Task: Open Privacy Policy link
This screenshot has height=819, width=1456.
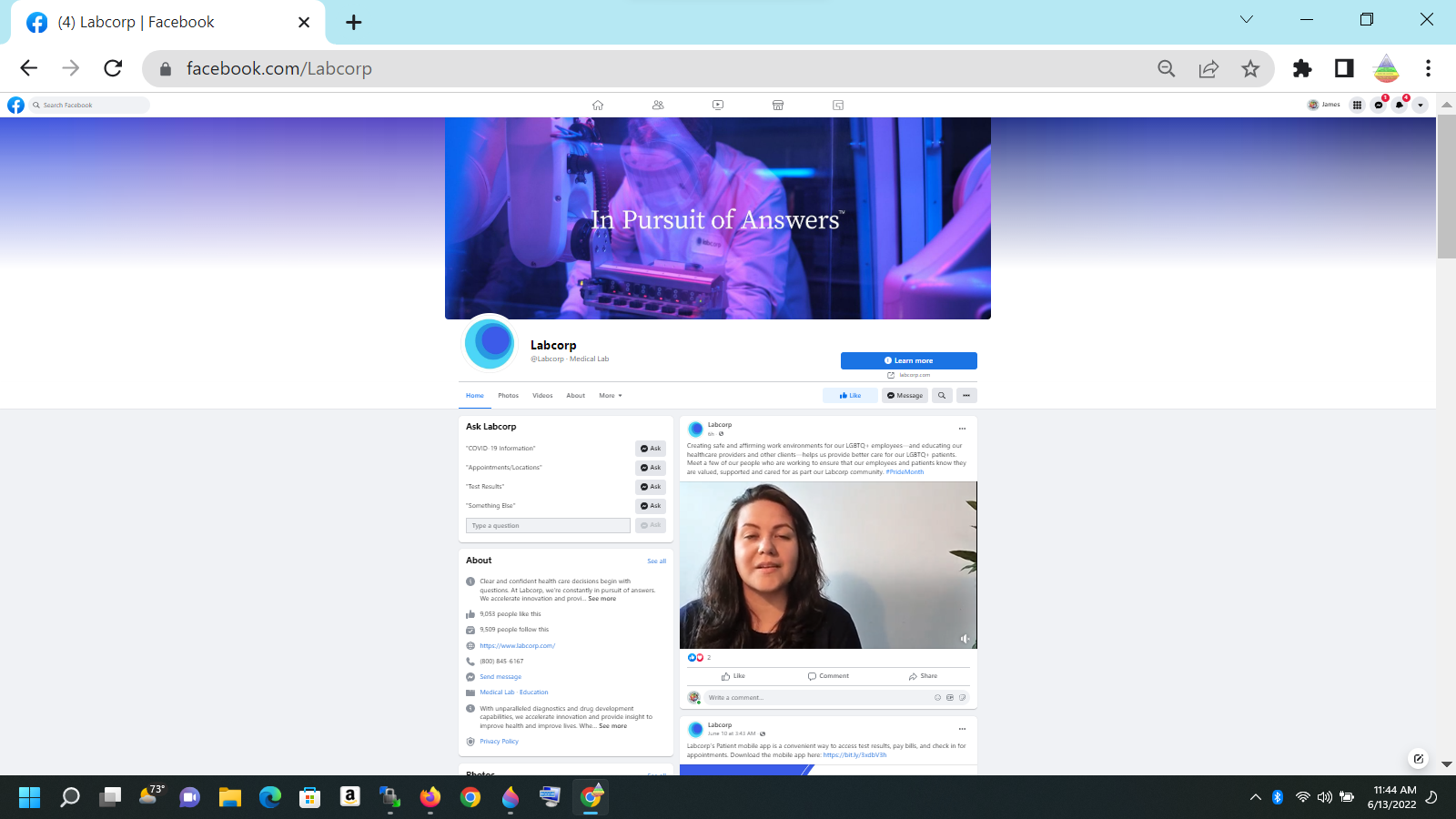Action: tap(499, 742)
